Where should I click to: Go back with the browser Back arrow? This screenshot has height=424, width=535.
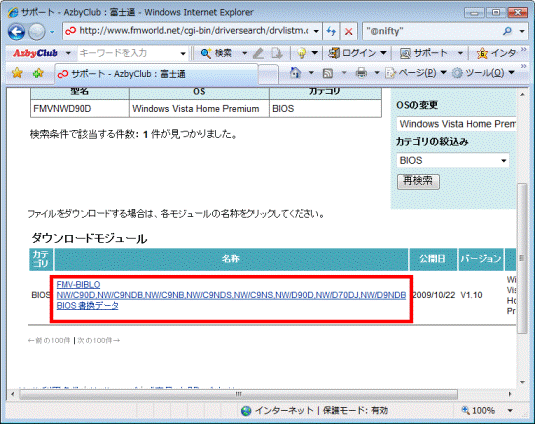(x=16, y=32)
